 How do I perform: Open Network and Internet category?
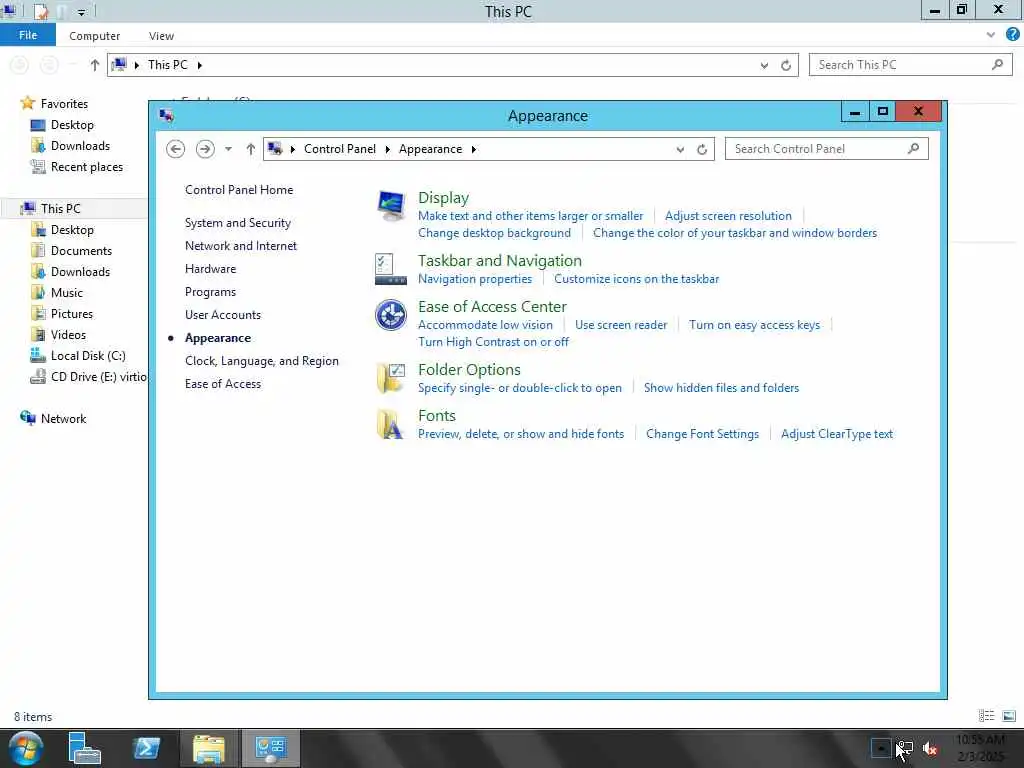(x=241, y=246)
